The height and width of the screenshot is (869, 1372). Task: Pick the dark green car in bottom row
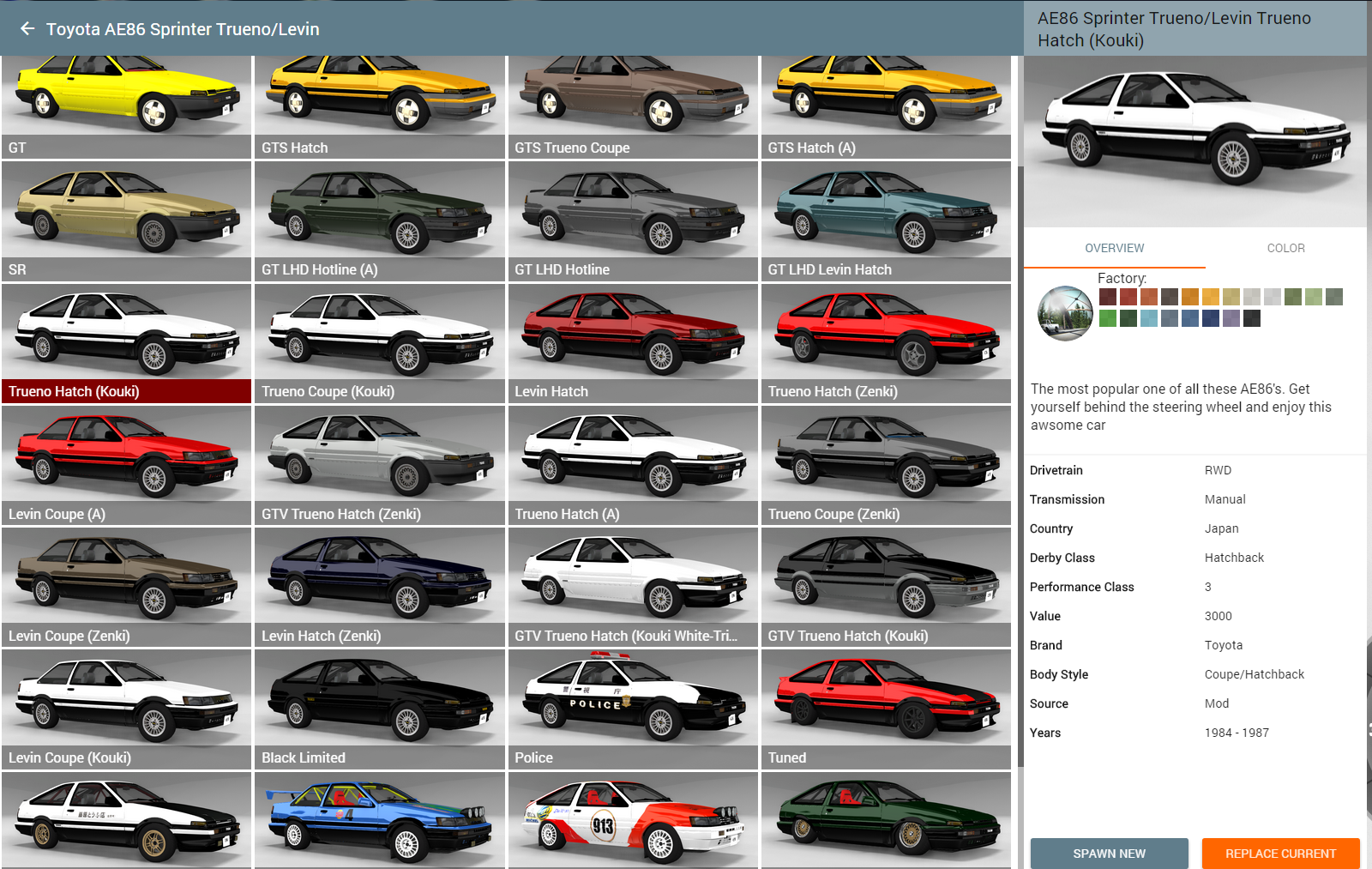[x=886, y=820]
